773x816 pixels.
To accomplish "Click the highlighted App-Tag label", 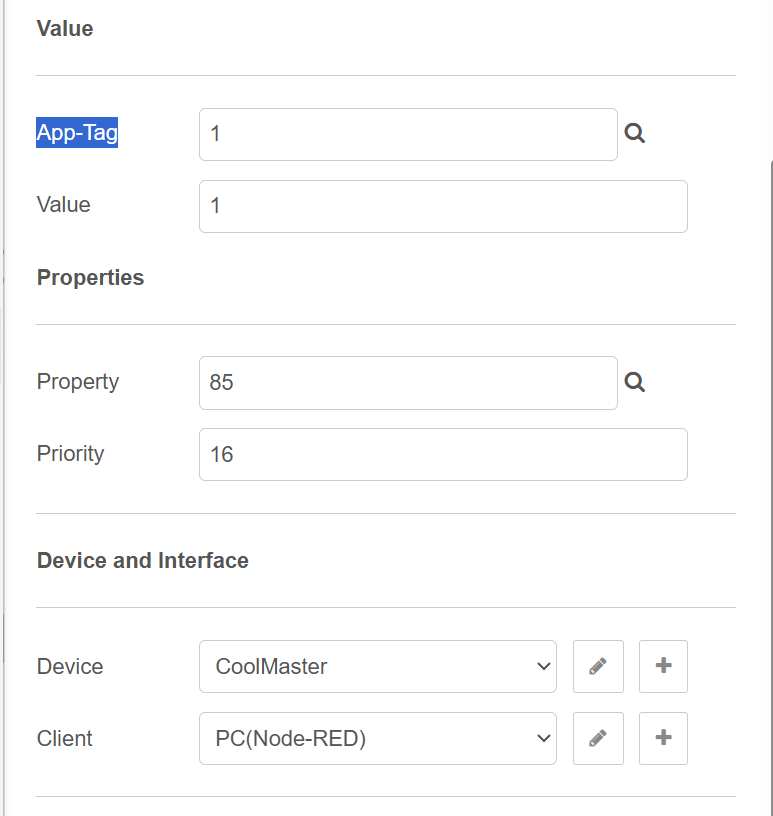I will tap(77, 132).
